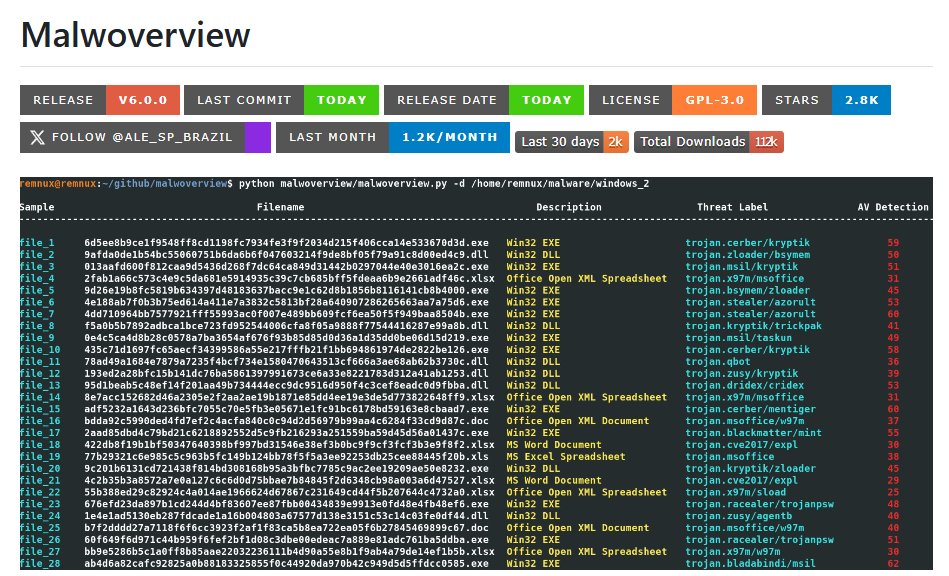
Task: Click the file_18 MS Word Document description
Action: 554,445
